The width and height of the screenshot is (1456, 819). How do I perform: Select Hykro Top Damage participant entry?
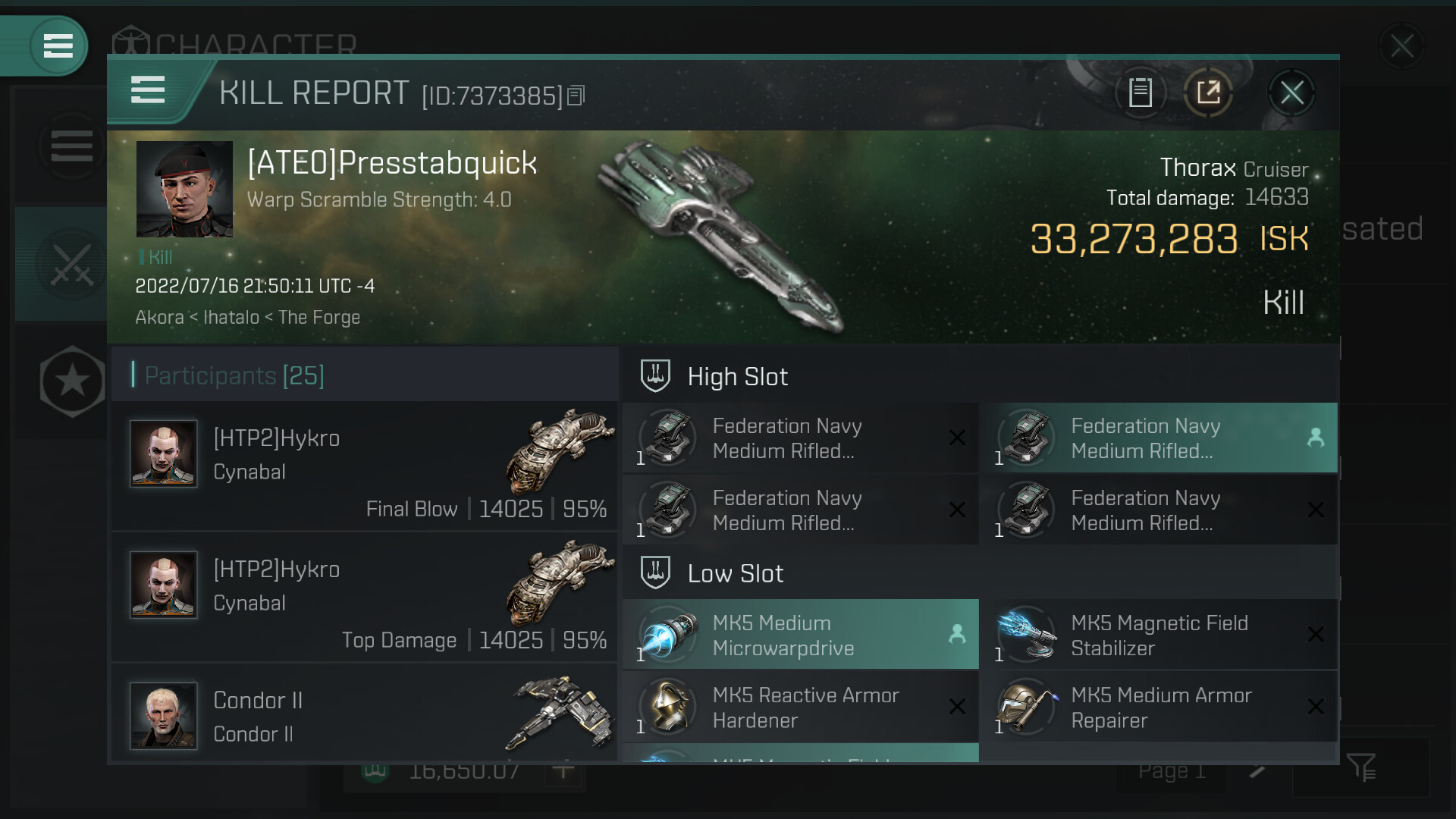click(x=364, y=598)
